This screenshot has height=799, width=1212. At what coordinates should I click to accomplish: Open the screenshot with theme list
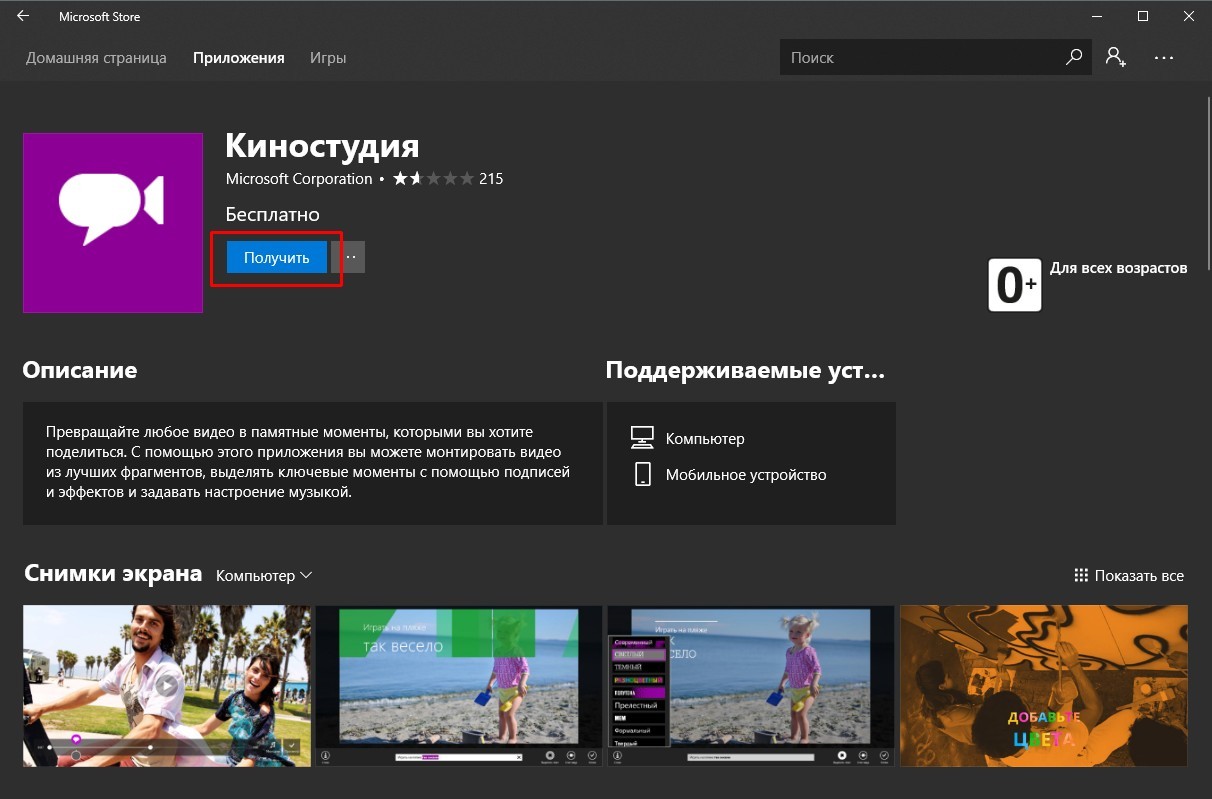pos(751,686)
